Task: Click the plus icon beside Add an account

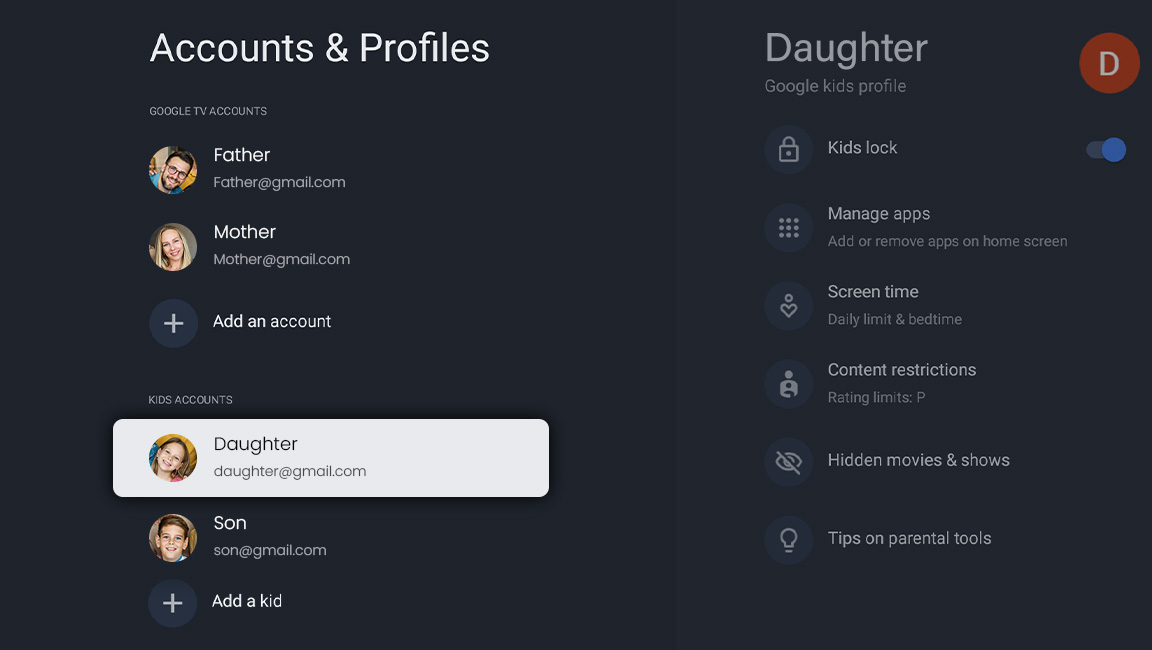Action: pyautogui.click(x=173, y=323)
